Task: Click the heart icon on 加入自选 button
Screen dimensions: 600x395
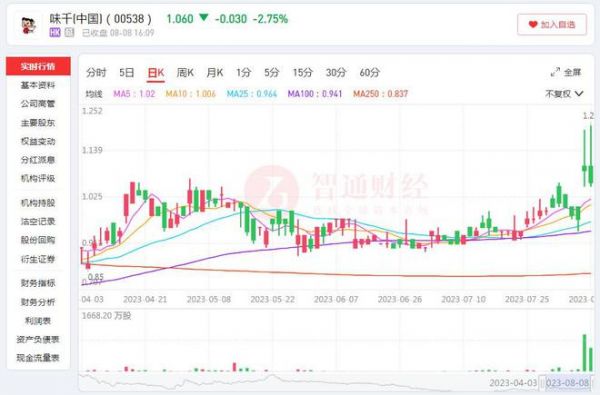Action: [533, 24]
